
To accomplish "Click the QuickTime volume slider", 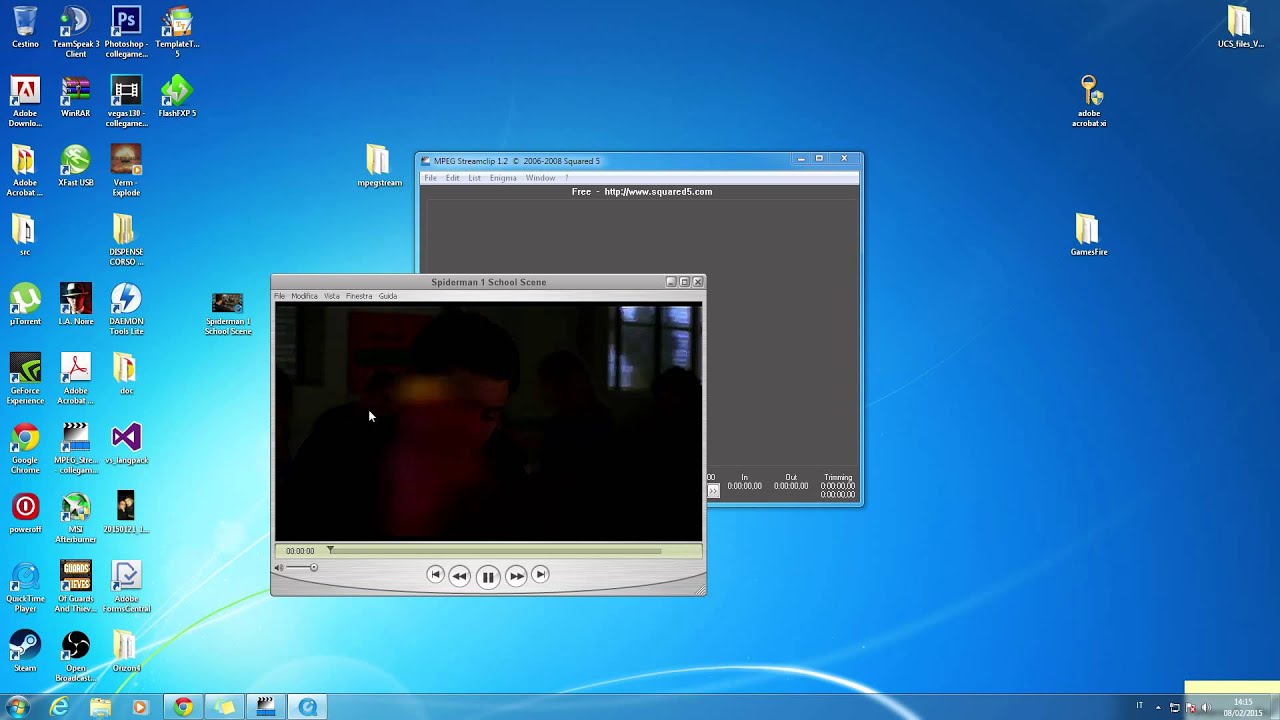I will pyautogui.click(x=301, y=568).
